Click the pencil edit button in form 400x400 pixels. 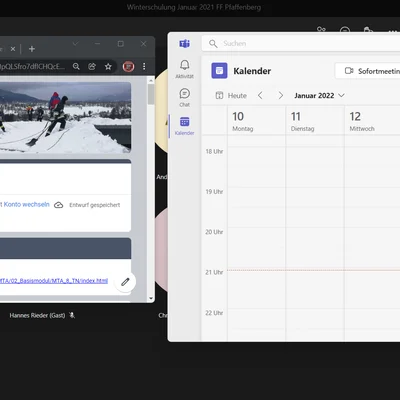tap(125, 282)
